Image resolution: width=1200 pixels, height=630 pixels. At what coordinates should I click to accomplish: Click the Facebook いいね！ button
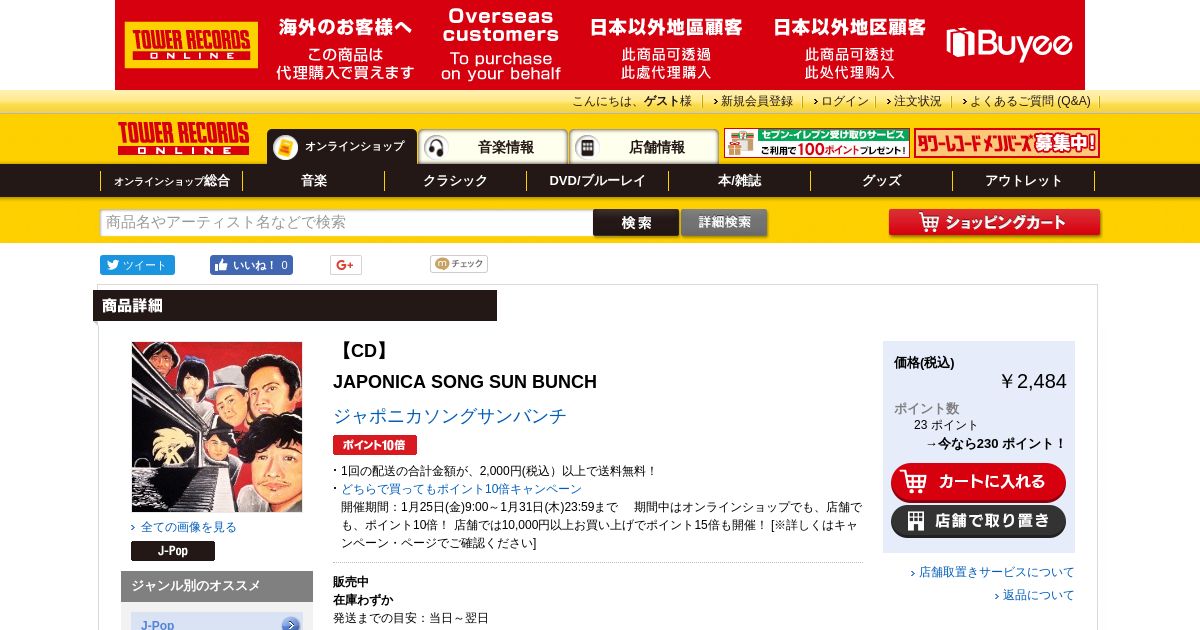(251, 265)
